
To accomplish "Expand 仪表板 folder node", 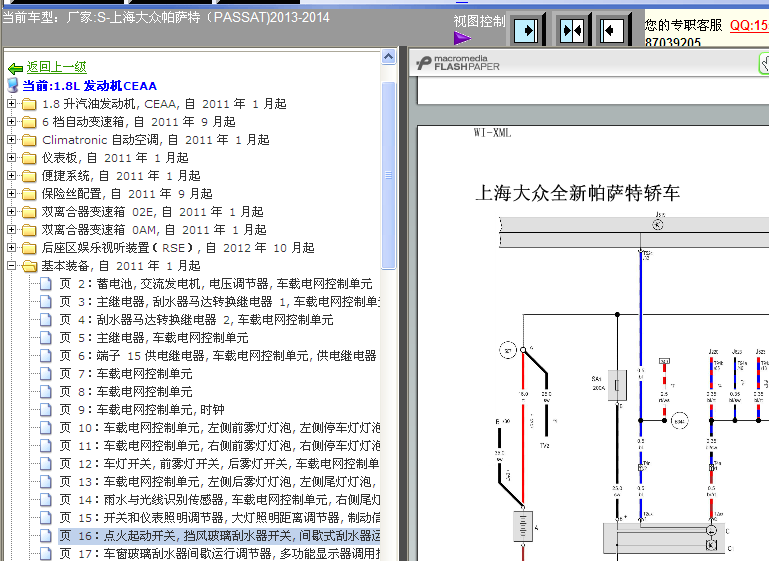I will pos(11,157).
